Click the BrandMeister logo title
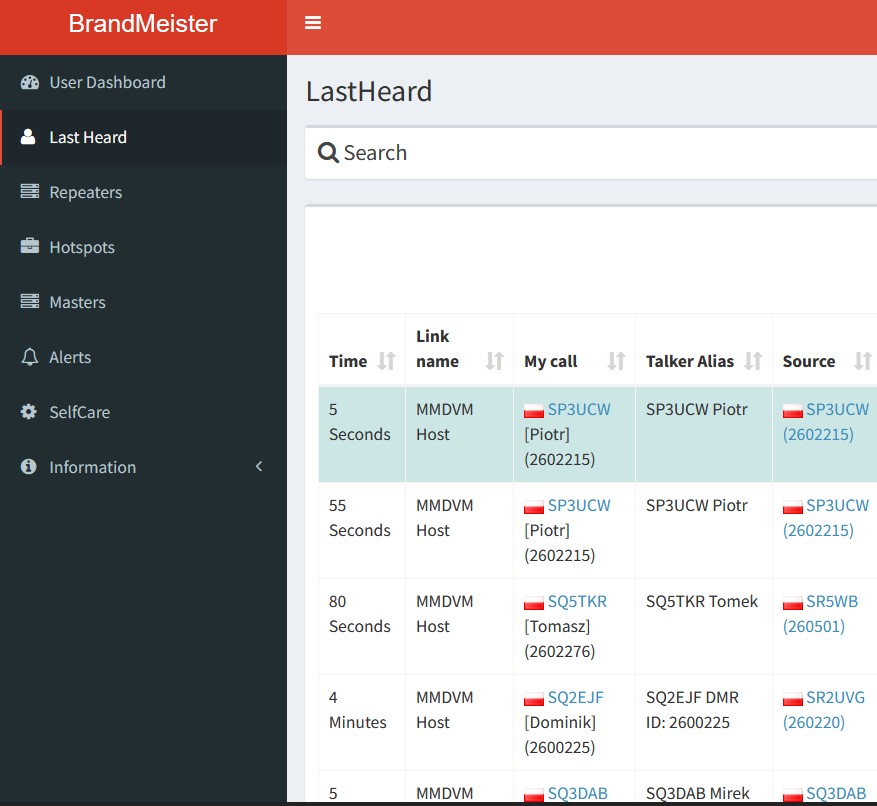This screenshot has height=806, width=877. (x=143, y=24)
